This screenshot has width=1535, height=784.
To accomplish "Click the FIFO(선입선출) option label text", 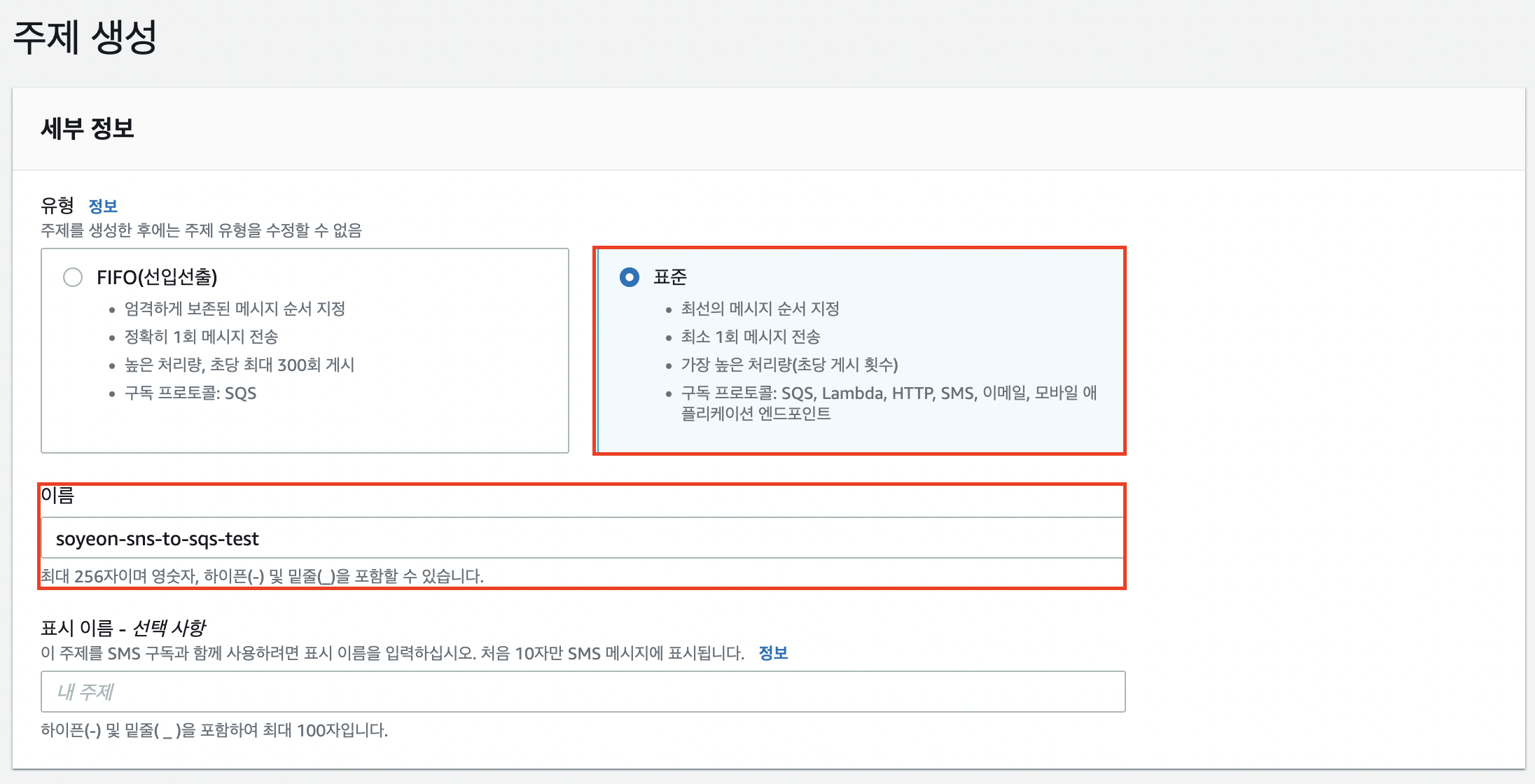I will tap(157, 277).
